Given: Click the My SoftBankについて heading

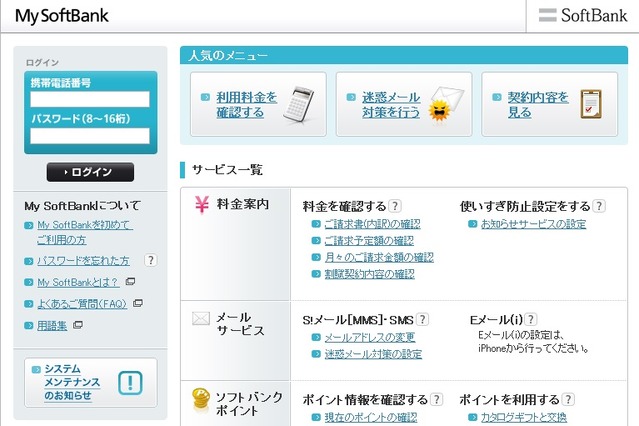Looking at the screenshot, I should click(83, 206).
